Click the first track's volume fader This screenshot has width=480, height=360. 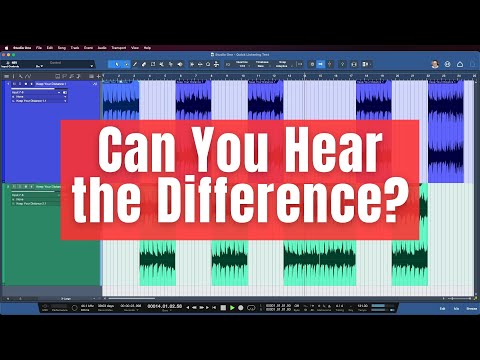pyautogui.click(x=33, y=89)
